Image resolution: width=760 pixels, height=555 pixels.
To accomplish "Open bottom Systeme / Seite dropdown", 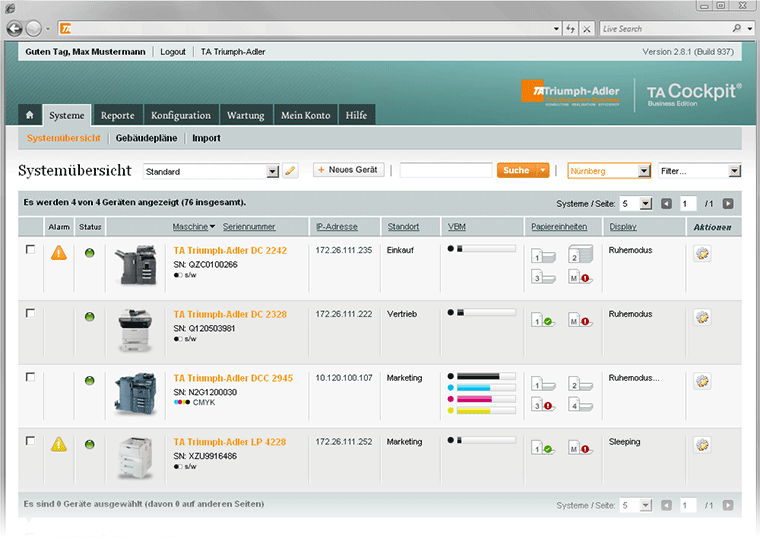I will coord(646,505).
